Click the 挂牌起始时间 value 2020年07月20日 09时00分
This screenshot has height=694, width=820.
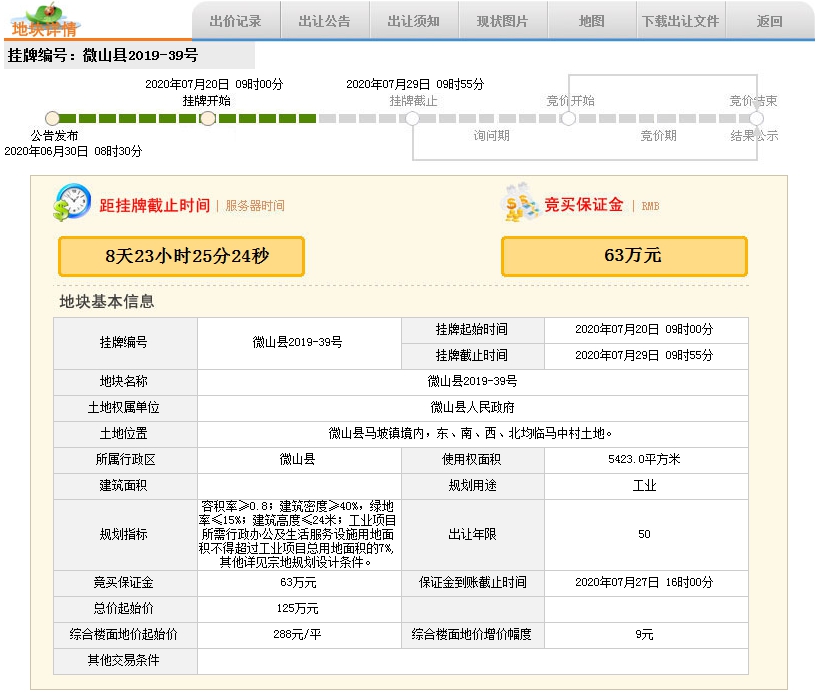pos(644,329)
